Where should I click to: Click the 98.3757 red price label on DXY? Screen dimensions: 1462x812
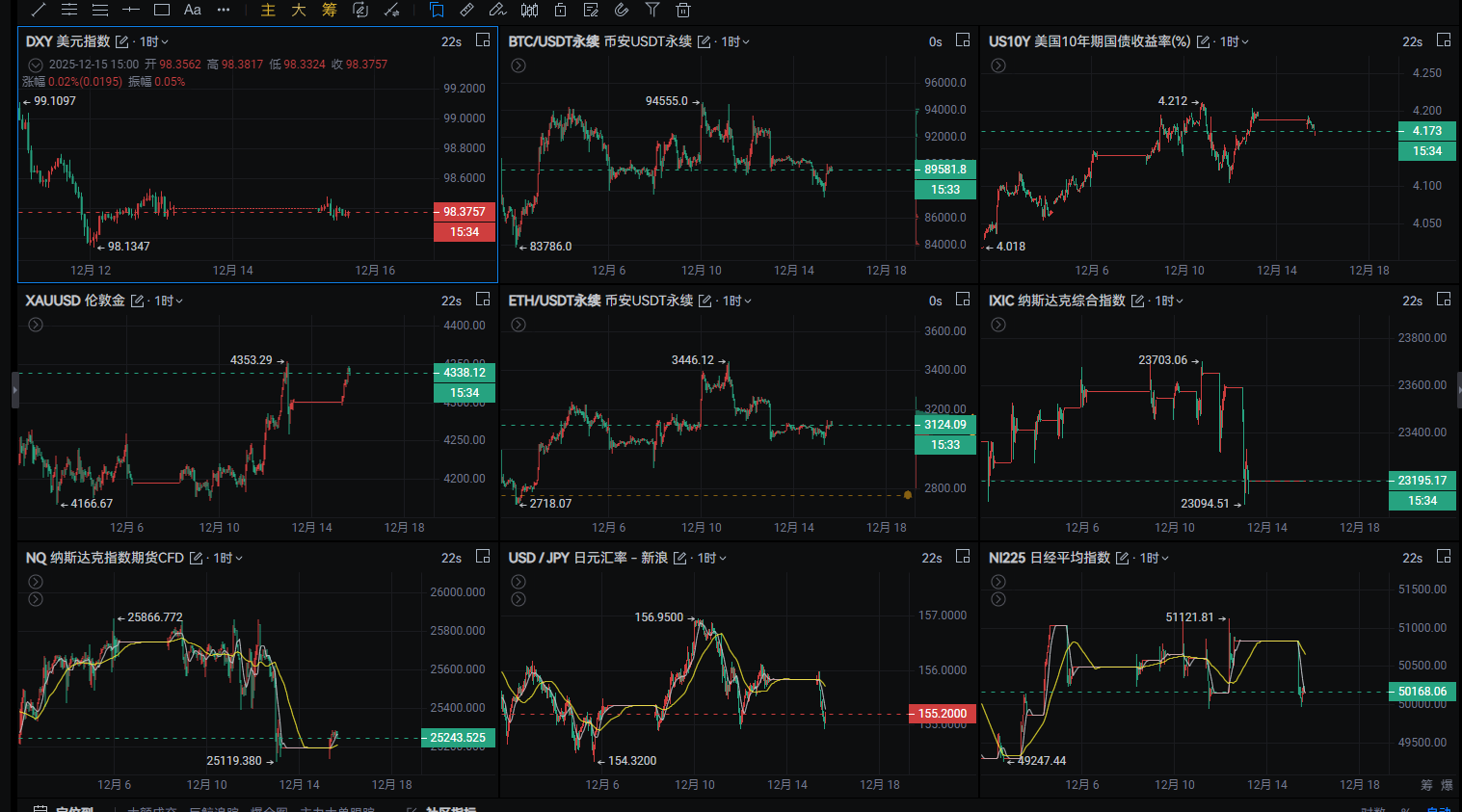point(464,212)
